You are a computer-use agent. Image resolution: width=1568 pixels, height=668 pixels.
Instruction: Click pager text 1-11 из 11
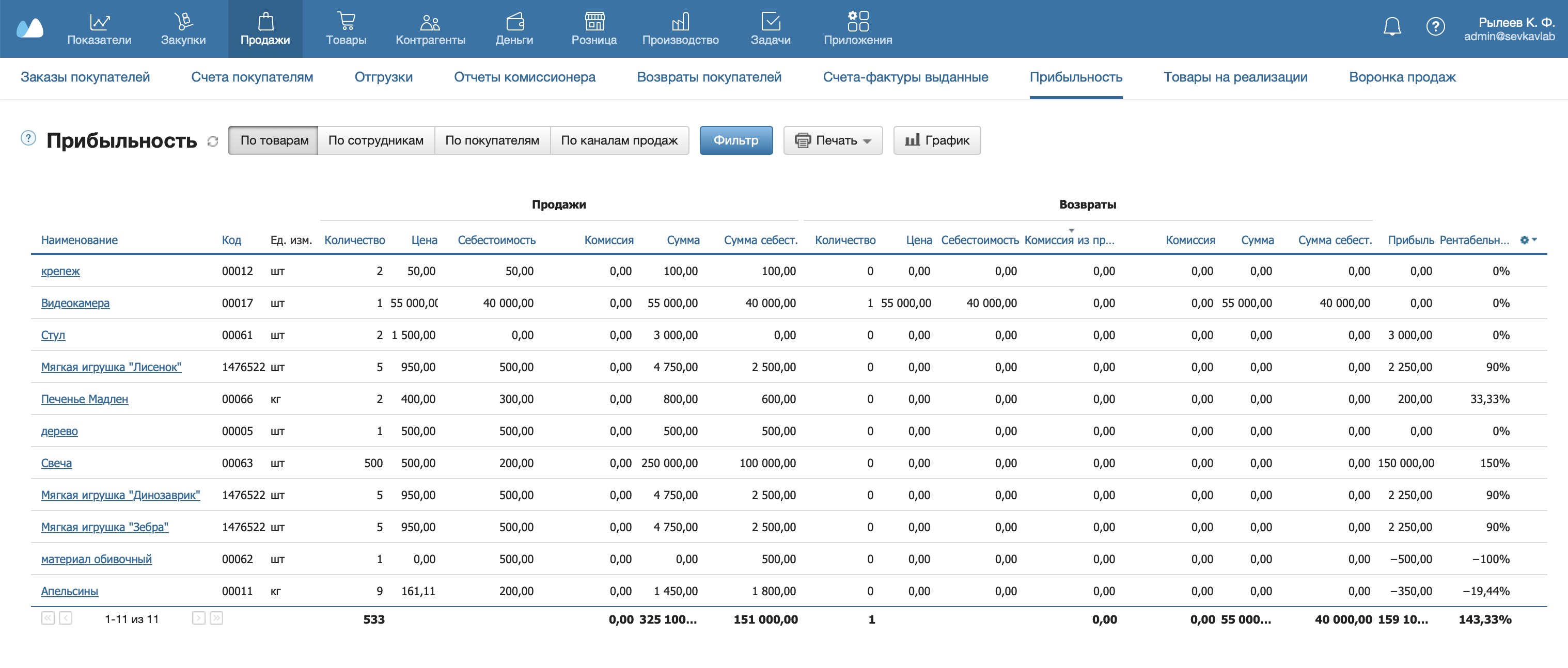[132, 619]
